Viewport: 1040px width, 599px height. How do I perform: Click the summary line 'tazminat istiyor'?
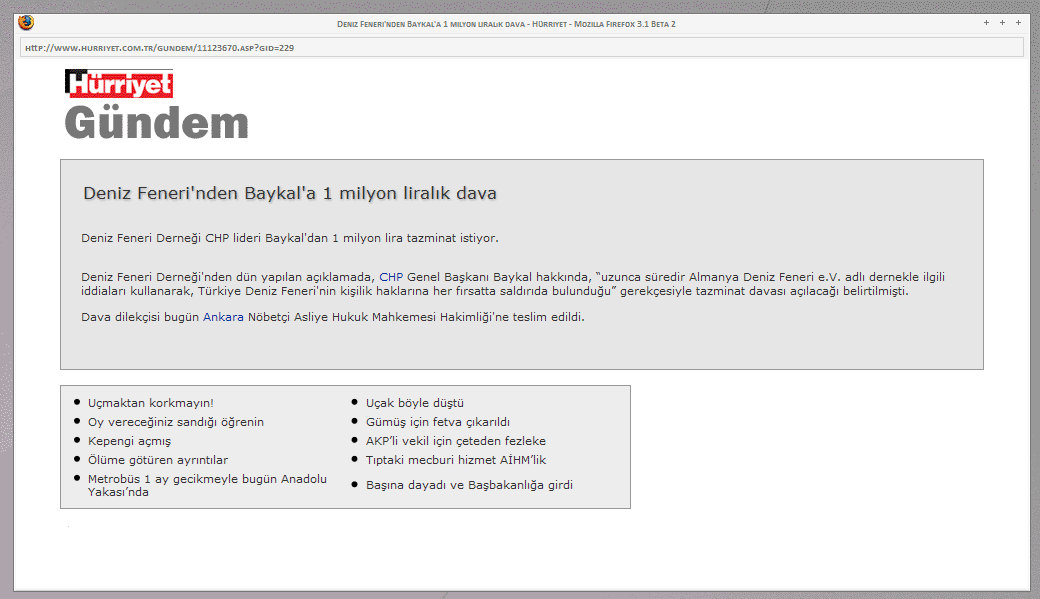coord(290,238)
